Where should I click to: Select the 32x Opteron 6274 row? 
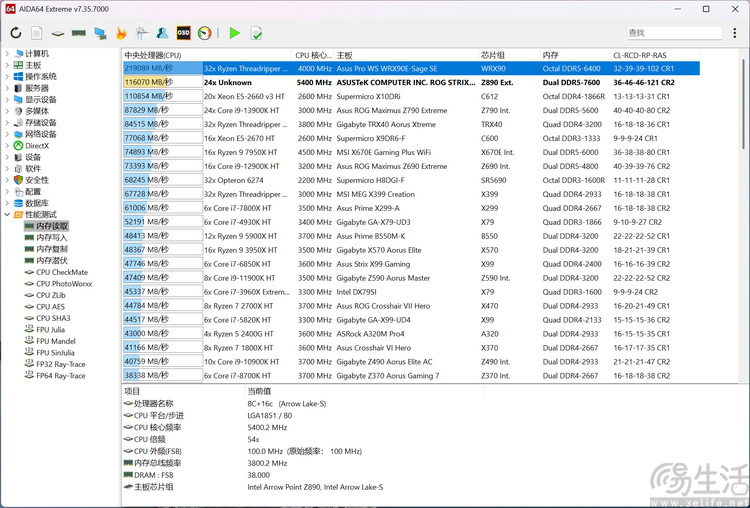tap(411, 180)
